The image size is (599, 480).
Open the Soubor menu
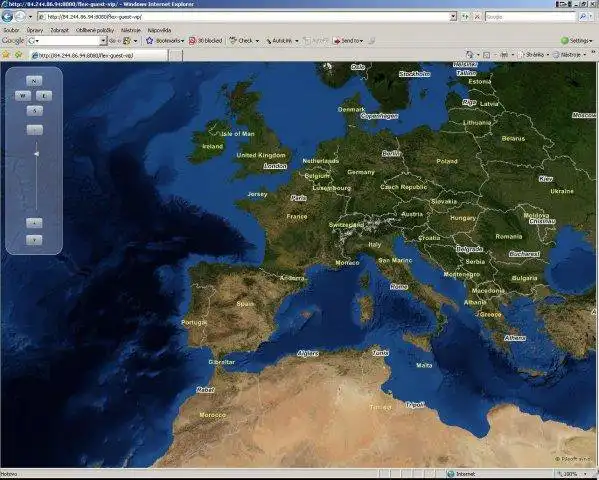pos(11,30)
